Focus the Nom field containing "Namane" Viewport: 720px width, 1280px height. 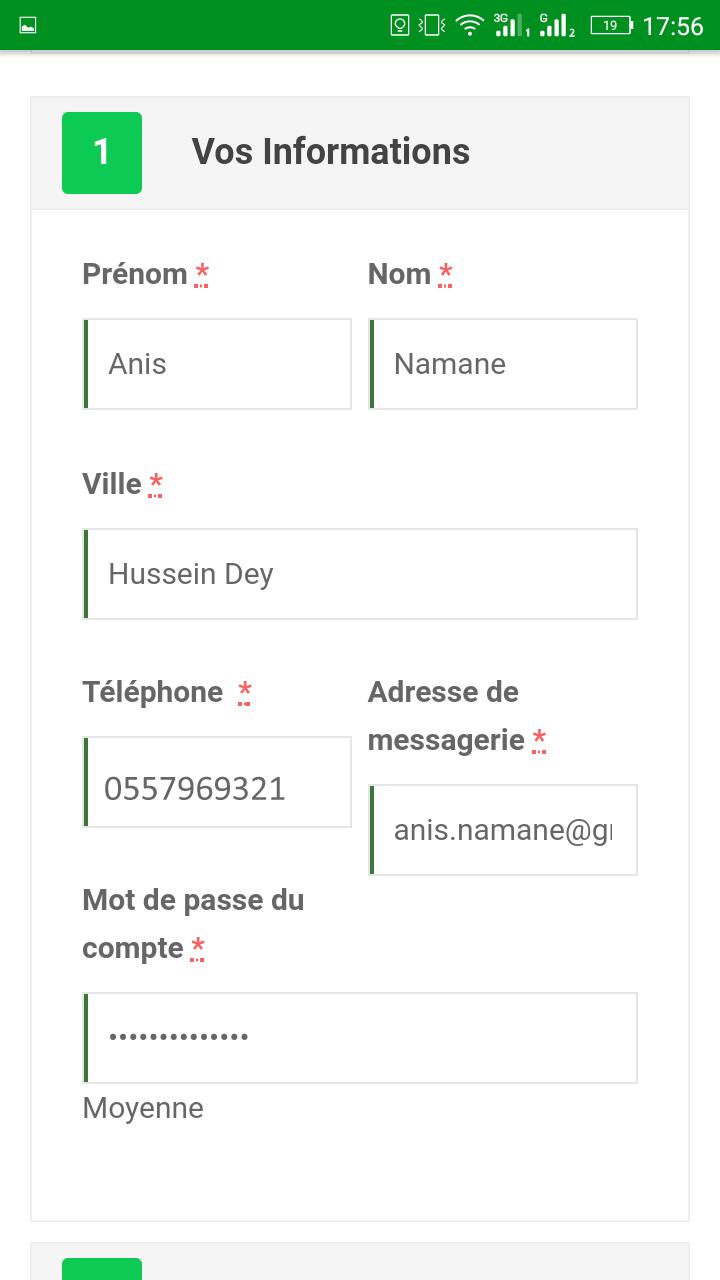point(503,364)
